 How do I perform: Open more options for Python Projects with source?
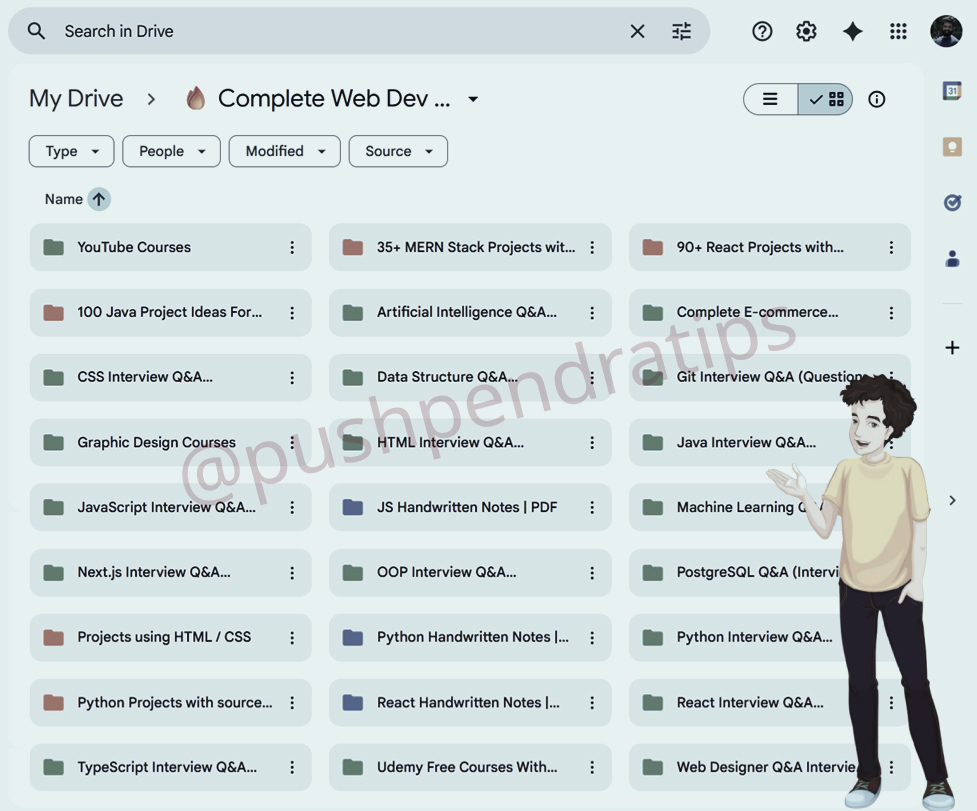(292, 703)
